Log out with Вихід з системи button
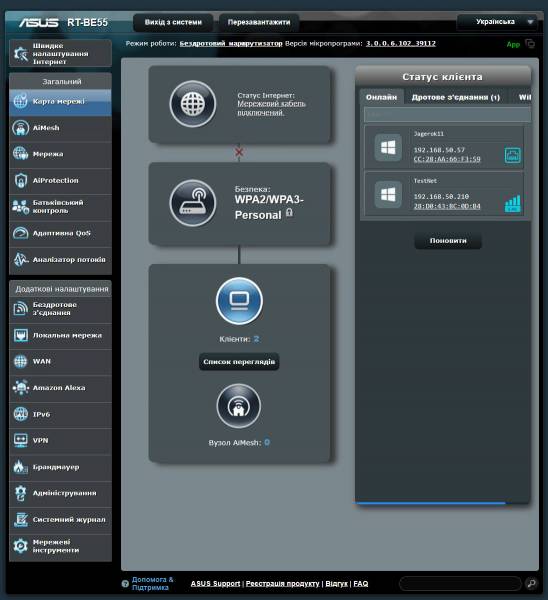548x600 pixels. [173, 22]
